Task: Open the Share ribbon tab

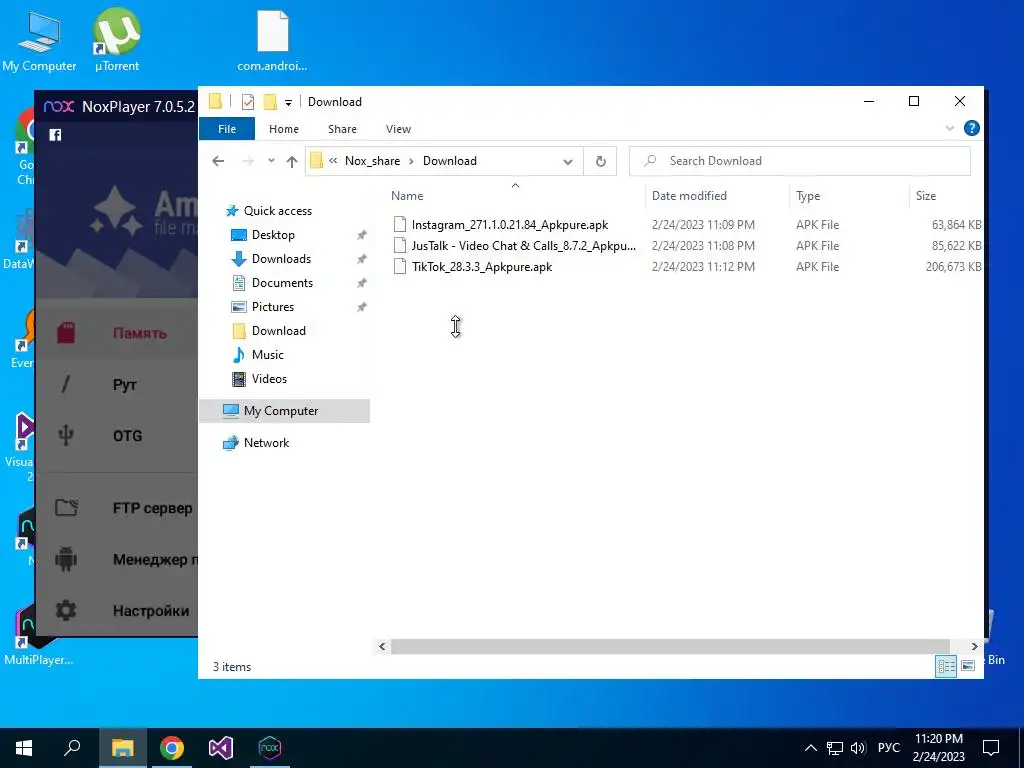Action: point(342,129)
